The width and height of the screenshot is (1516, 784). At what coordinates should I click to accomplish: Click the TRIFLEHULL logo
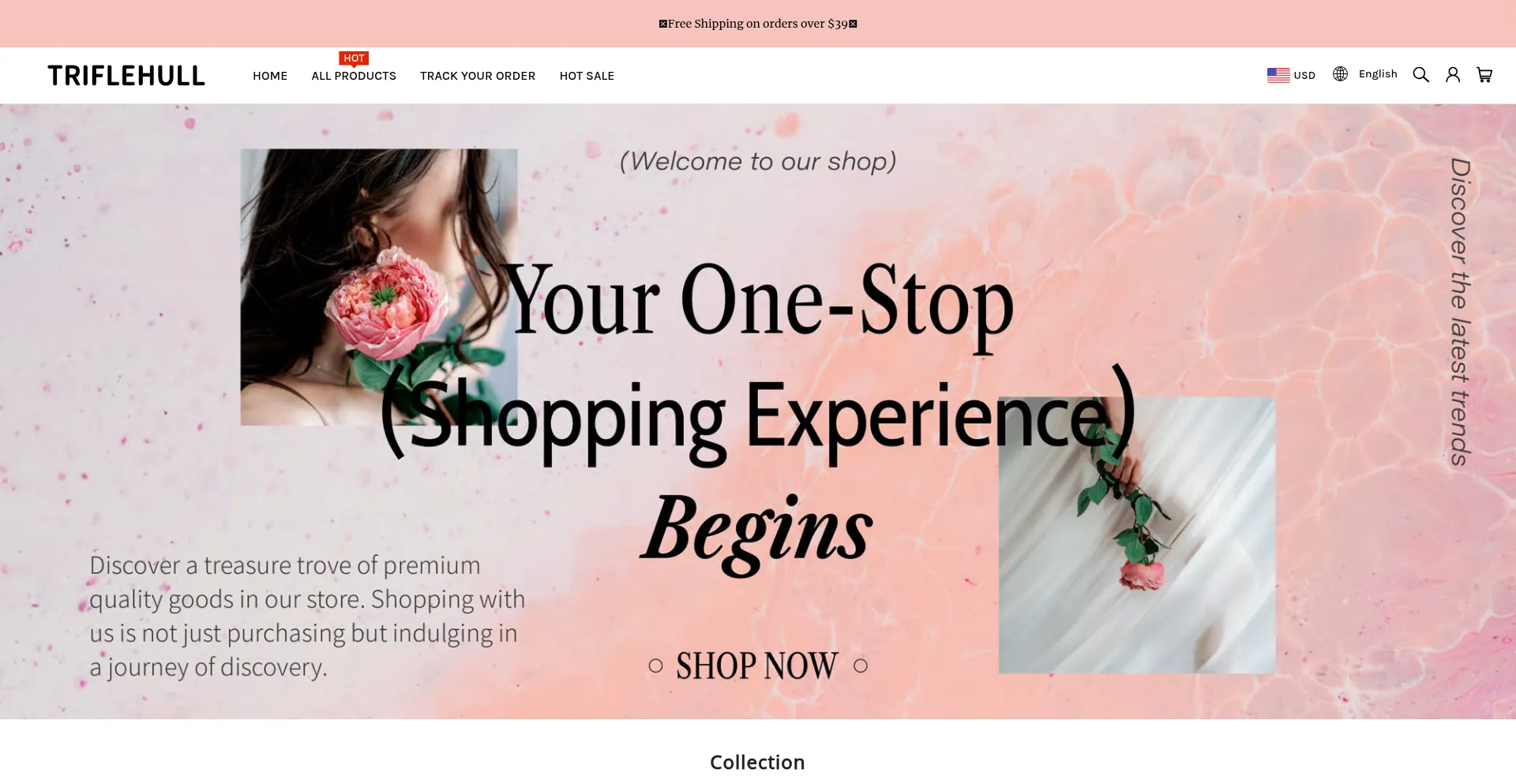[126, 76]
